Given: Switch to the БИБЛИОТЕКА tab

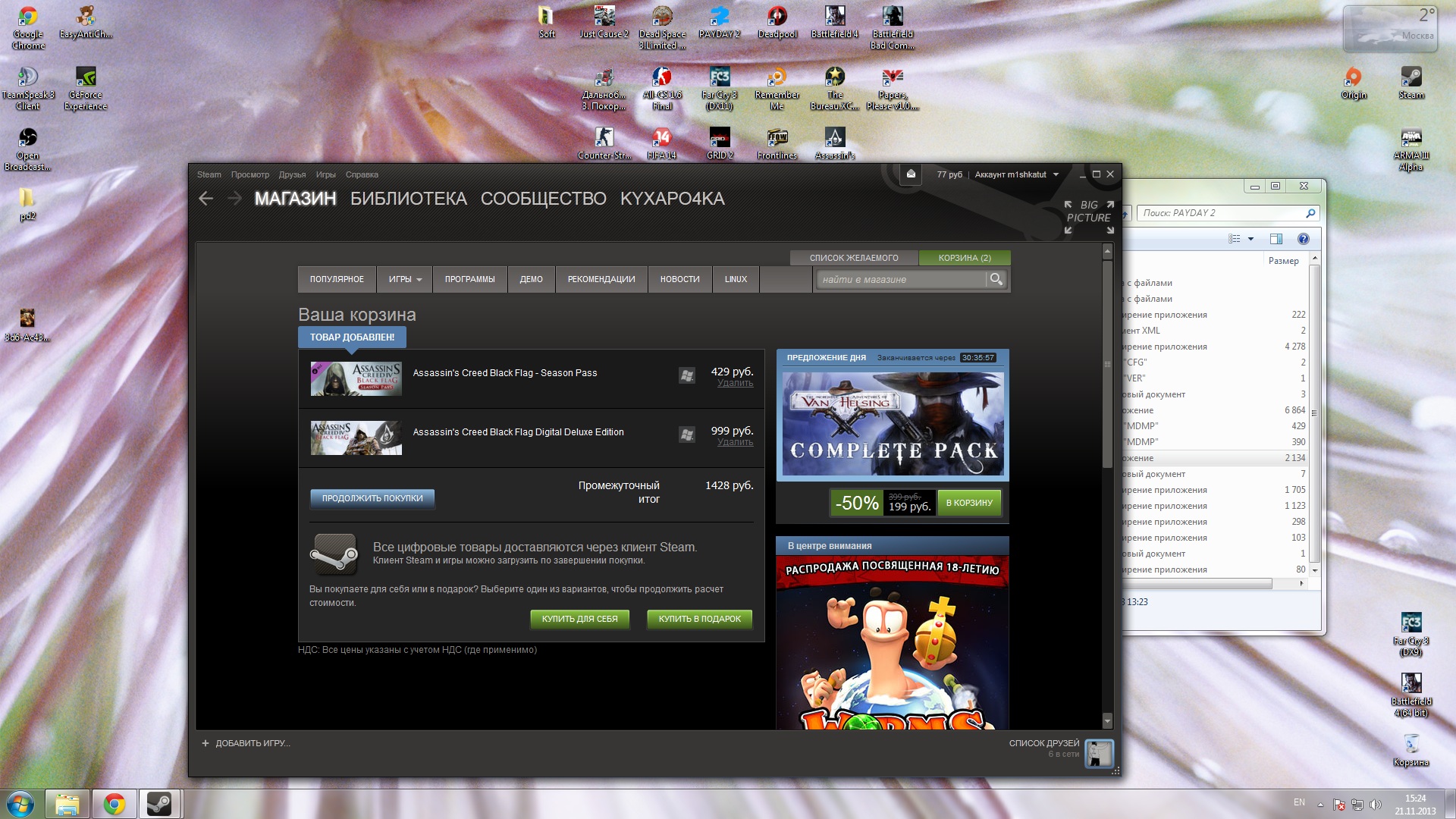Looking at the screenshot, I should (x=408, y=199).
